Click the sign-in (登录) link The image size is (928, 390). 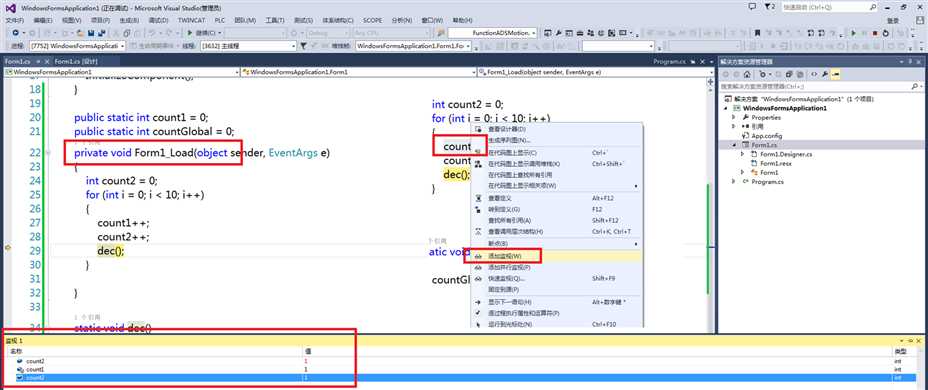[x=893, y=21]
